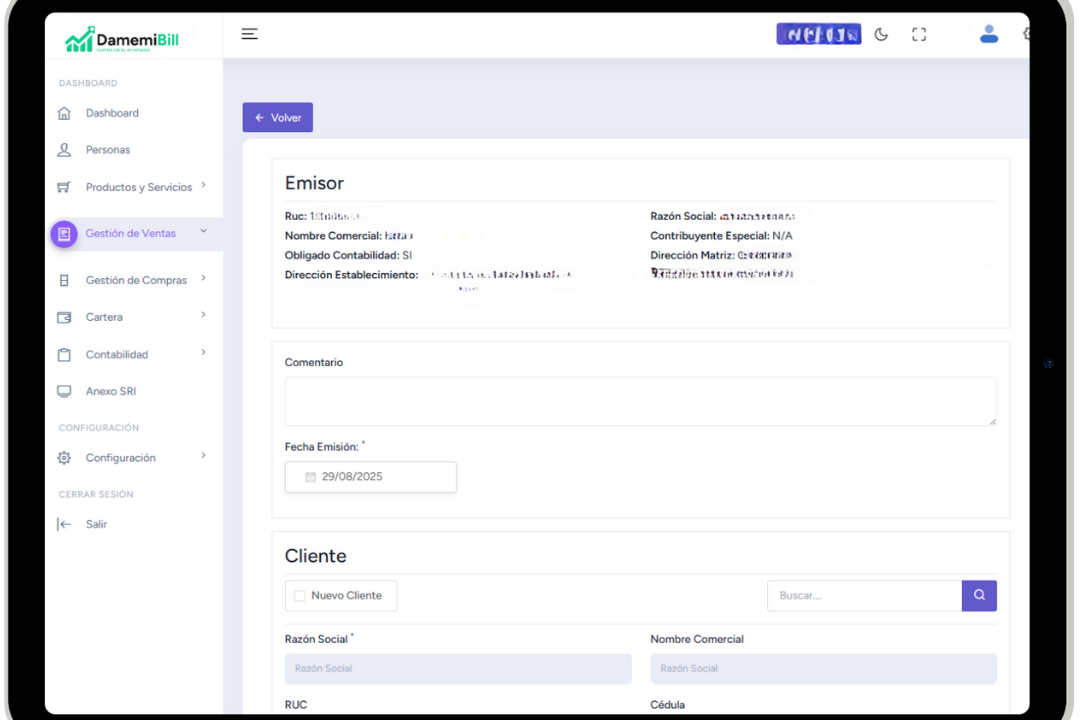1080x720 pixels.
Task: Click the Gestión de Ventas icon
Action: tap(64, 234)
